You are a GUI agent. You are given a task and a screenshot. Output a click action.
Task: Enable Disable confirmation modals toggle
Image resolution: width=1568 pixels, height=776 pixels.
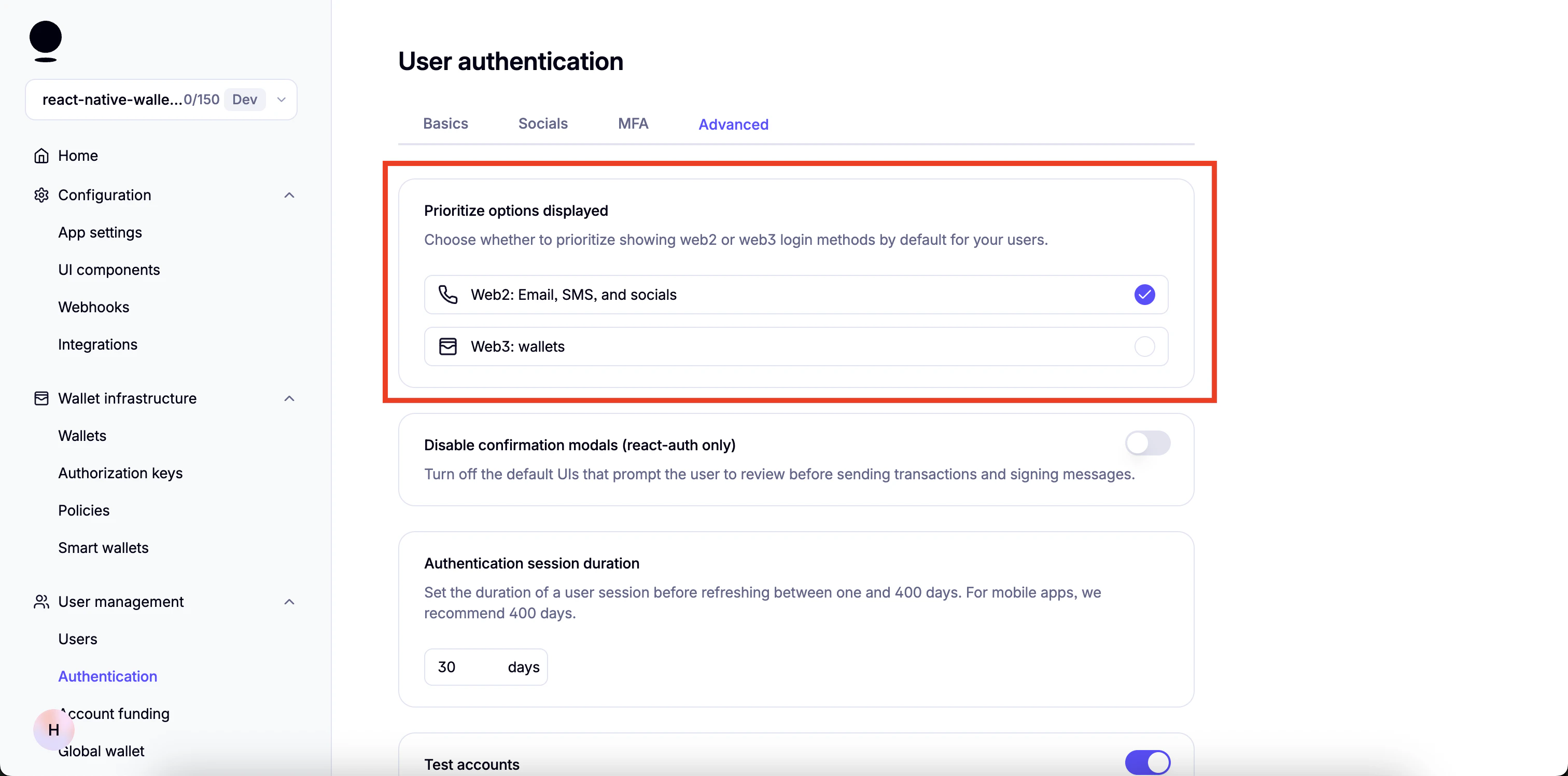(1147, 443)
